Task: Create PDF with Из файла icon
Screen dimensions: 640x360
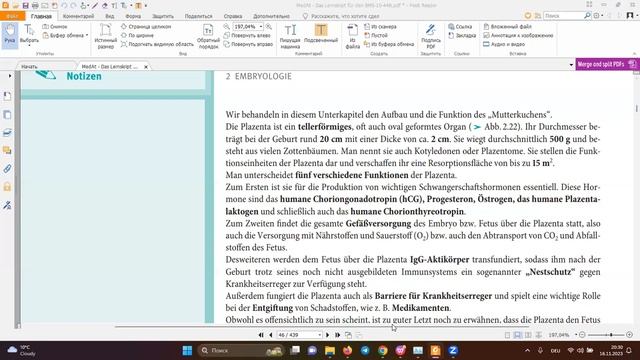Action: pos(352,36)
